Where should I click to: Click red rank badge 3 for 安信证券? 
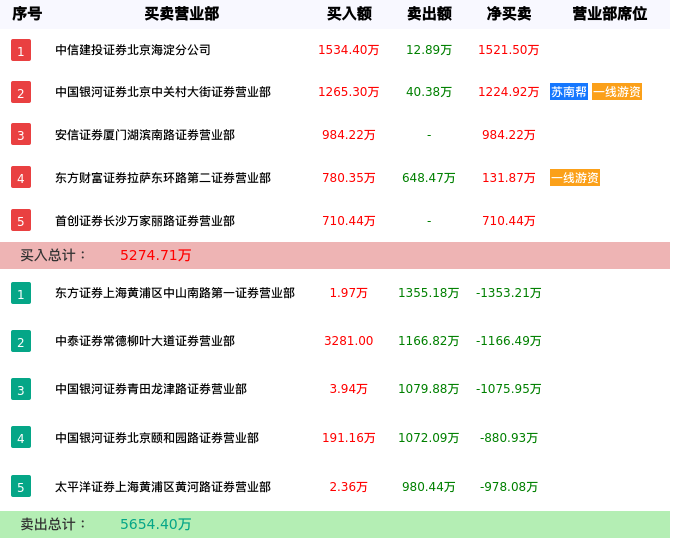pyautogui.click(x=21, y=134)
